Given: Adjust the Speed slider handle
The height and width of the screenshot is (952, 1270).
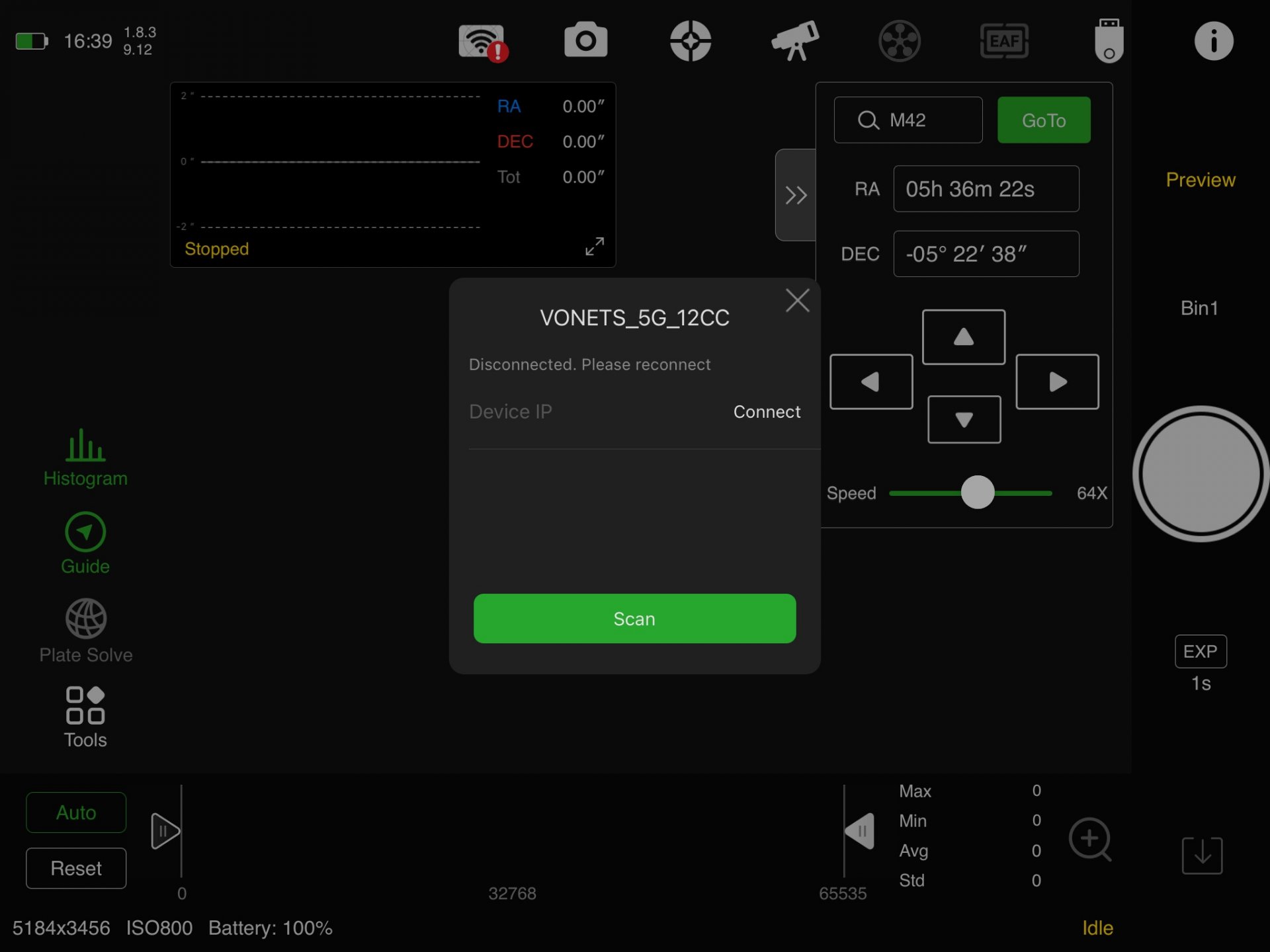Looking at the screenshot, I should coord(978,493).
